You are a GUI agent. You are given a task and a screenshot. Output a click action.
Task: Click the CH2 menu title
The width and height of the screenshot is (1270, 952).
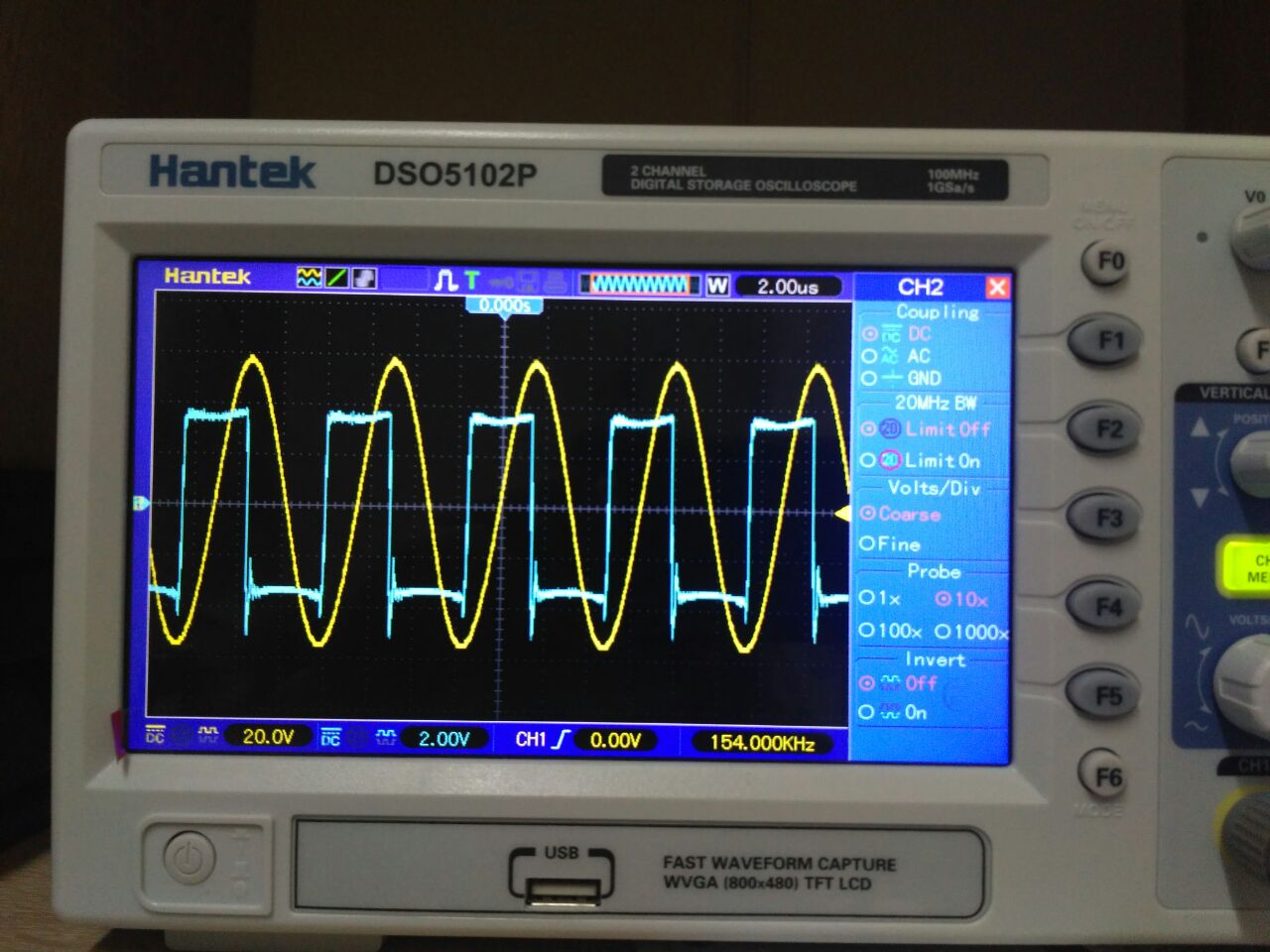point(920,288)
